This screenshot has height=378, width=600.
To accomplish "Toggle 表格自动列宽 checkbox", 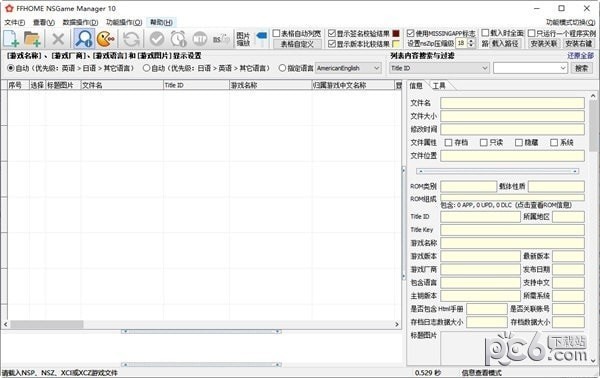I will pos(276,34).
